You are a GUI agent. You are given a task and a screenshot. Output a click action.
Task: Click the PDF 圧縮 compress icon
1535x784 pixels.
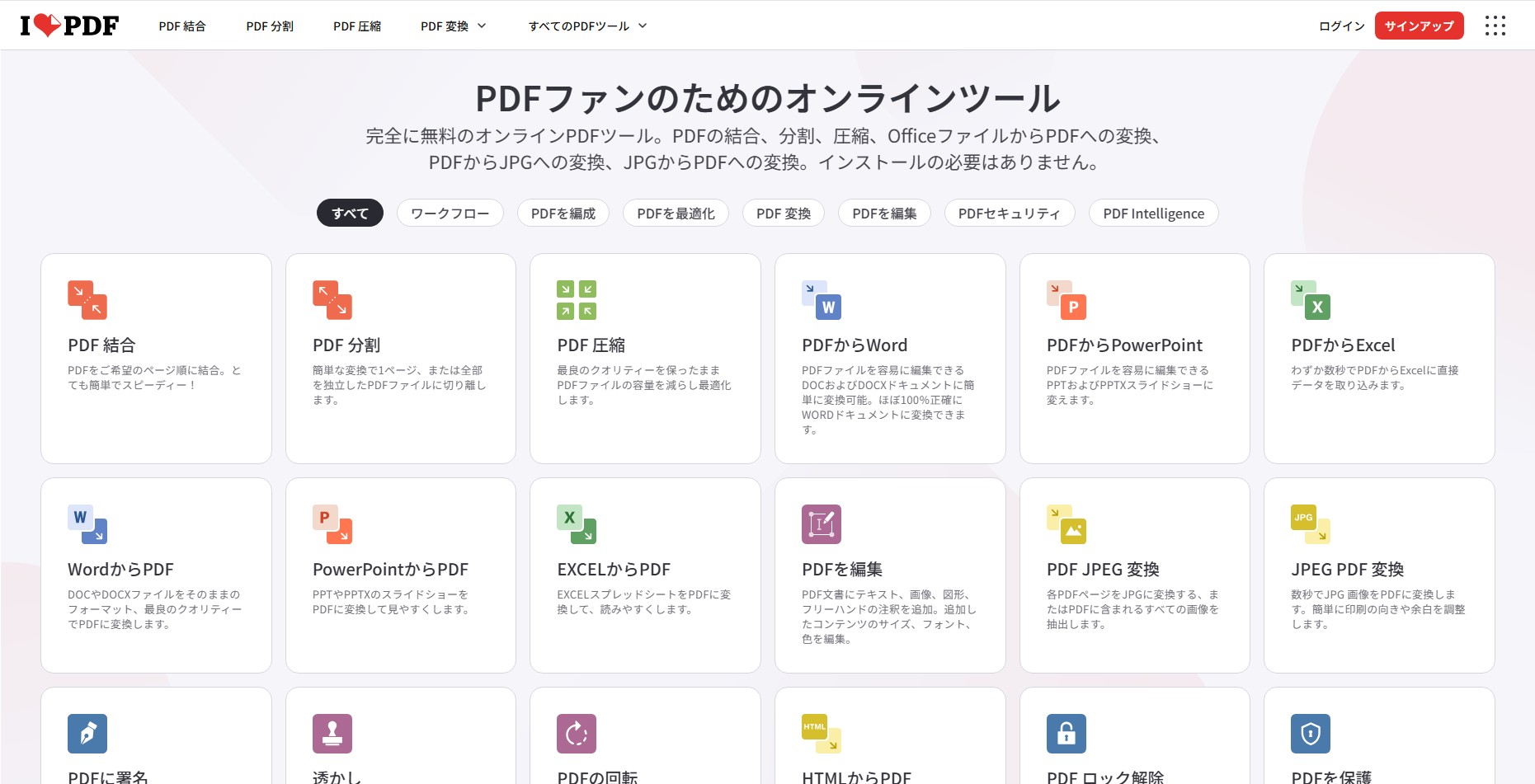click(x=577, y=300)
